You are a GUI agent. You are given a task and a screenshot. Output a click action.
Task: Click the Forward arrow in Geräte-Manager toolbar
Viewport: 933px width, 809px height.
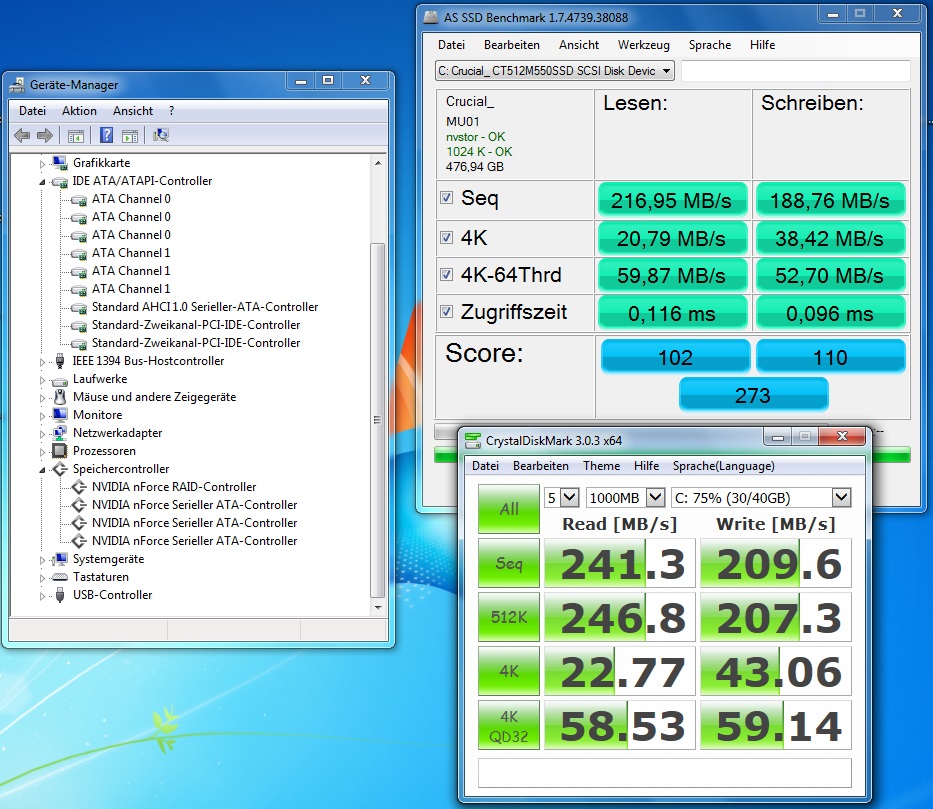click(x=45, y=135)
